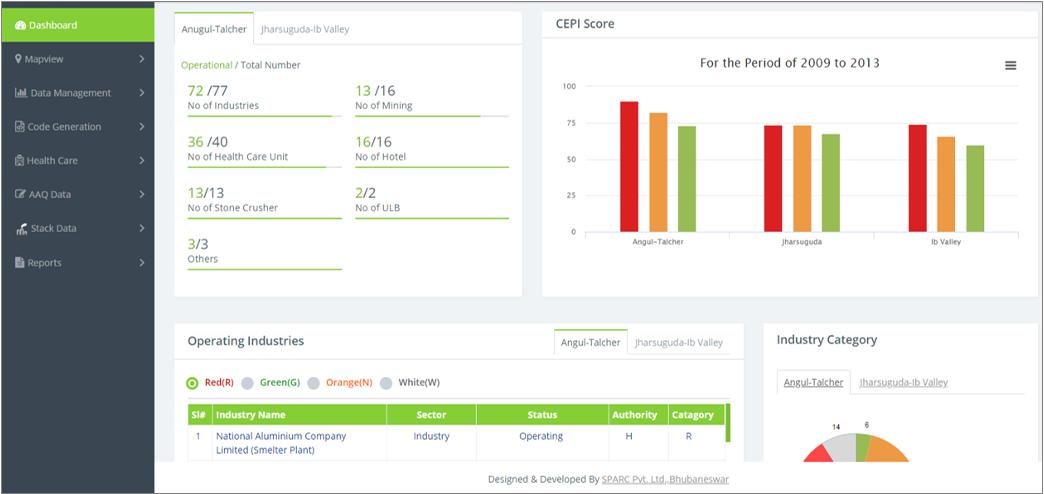1044x494 pixels.
Task: Click the Stack Data factory icon
Action: coord(21,228)
